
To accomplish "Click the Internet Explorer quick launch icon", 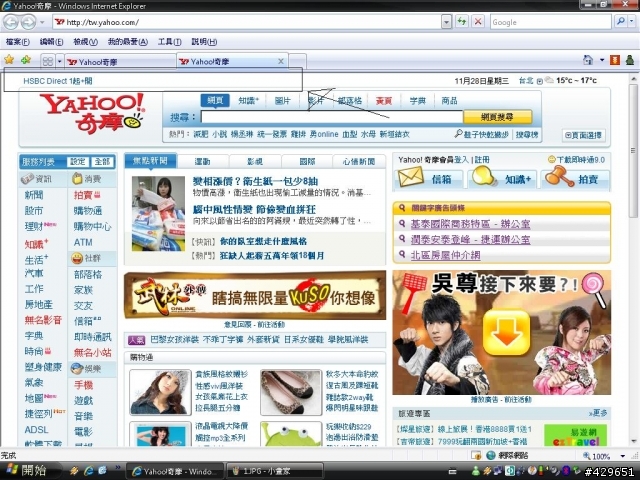I will [x=88, y=471].
